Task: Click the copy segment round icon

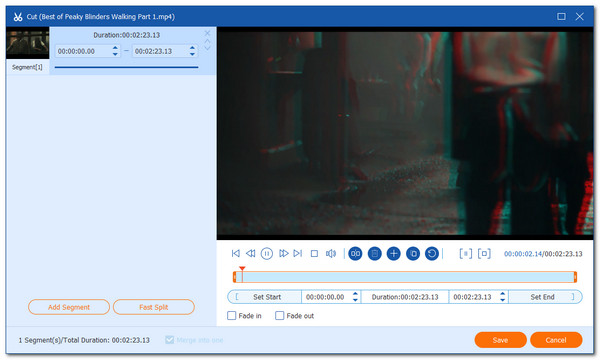Action: [x=413, y=254]
